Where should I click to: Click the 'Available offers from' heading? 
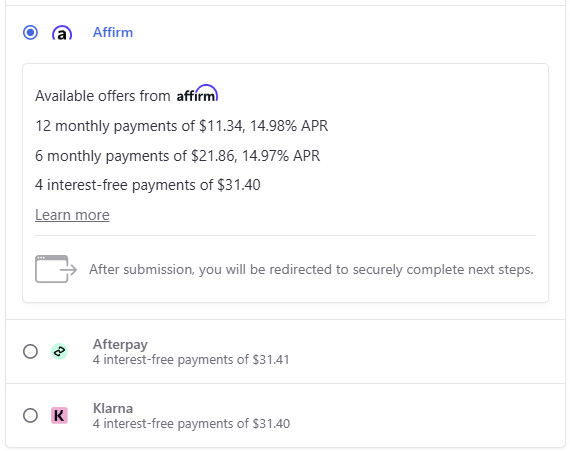103,96
